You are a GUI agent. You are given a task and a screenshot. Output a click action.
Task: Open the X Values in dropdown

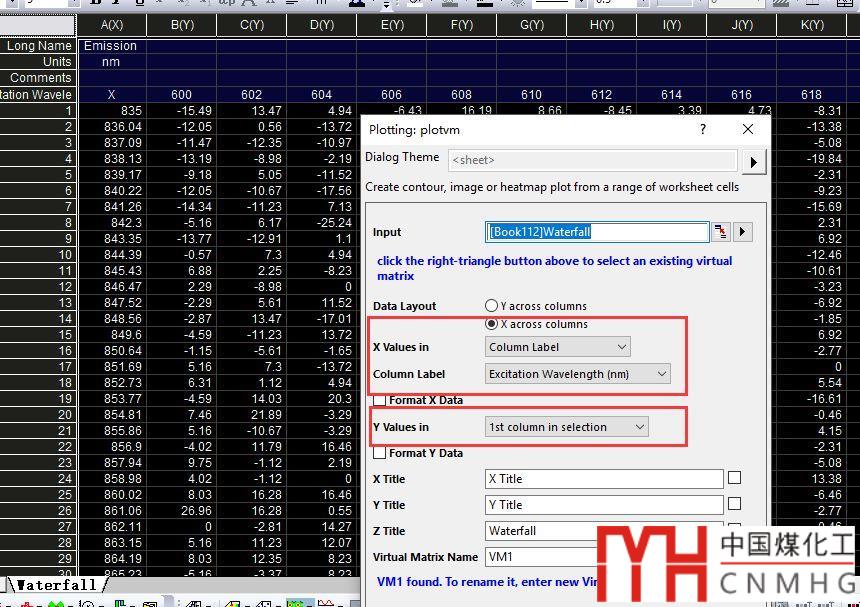point(557,347)
